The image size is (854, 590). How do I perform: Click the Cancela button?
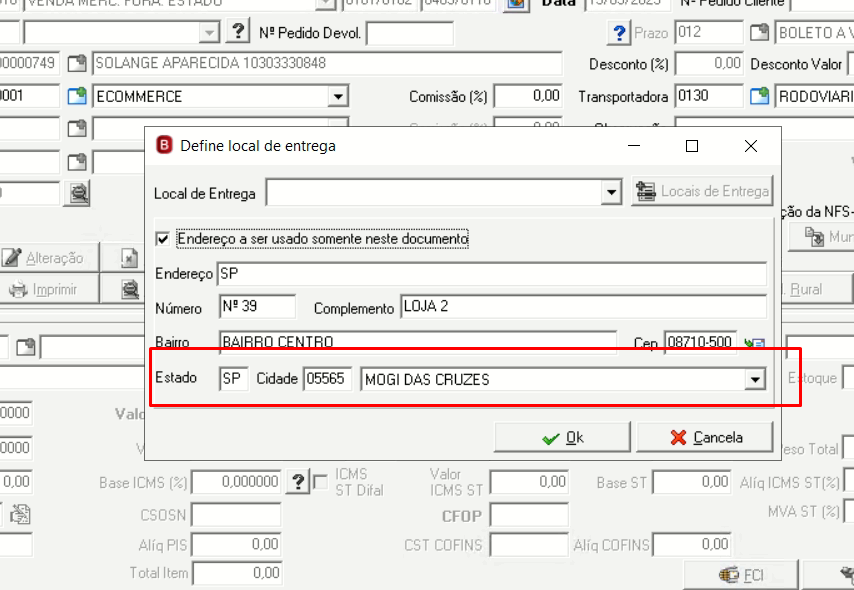(x=705, y=437)
